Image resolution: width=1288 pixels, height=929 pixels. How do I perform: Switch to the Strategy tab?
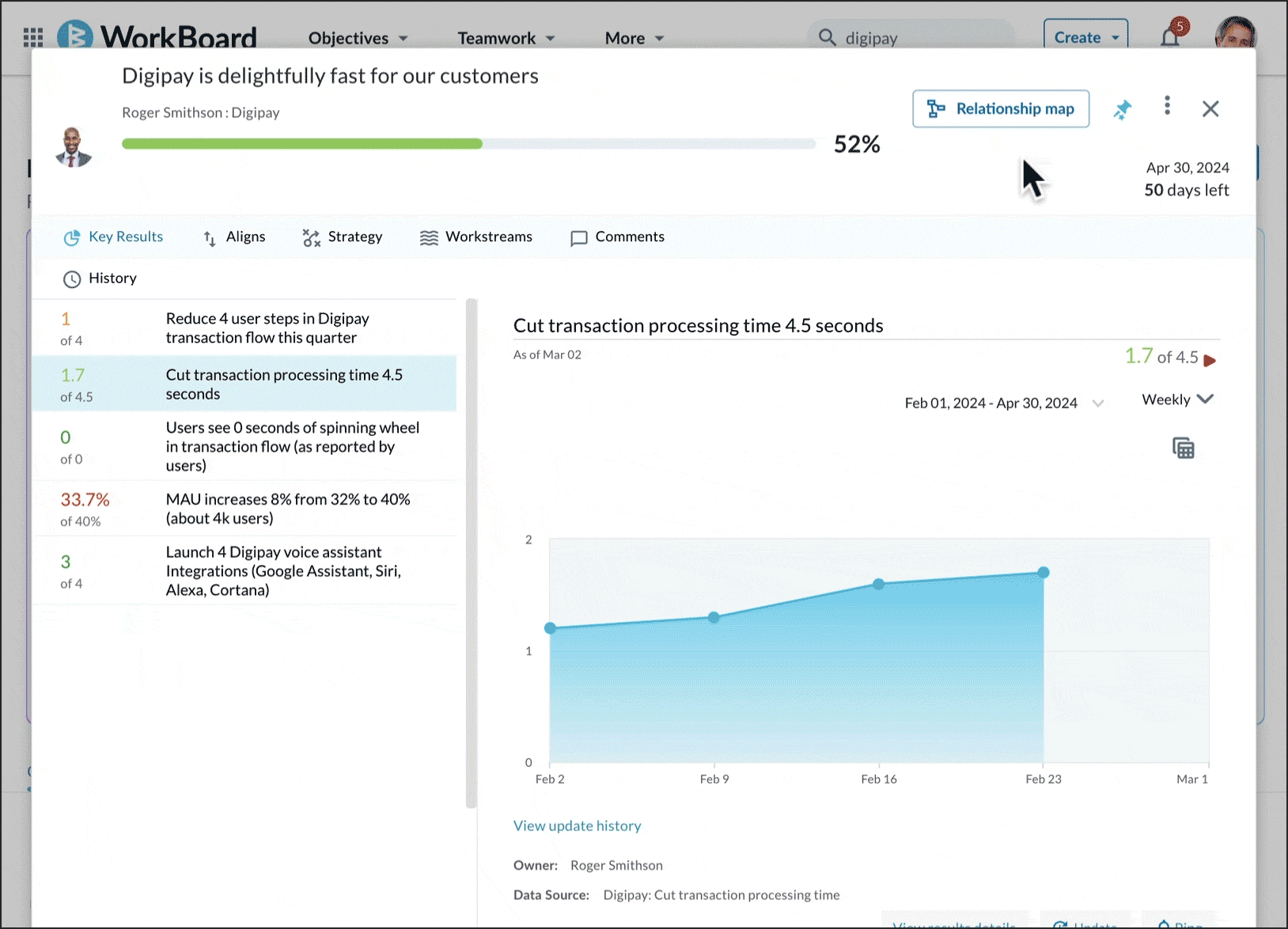(343, 237)
